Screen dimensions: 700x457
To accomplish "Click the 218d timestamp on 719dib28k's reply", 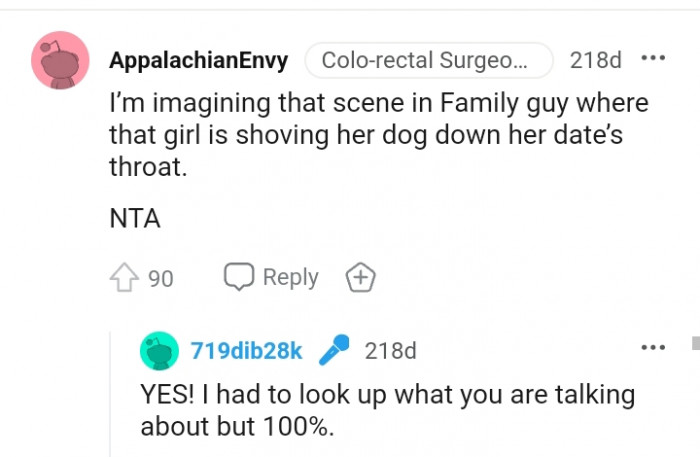I will [390, 351].
